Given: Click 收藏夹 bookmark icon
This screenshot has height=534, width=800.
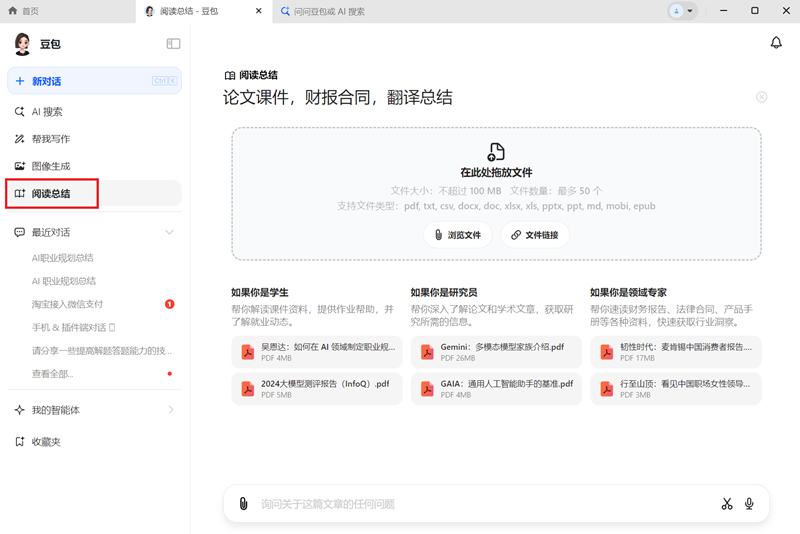Looking at the screenshot, I should click(x=19, y=442).
